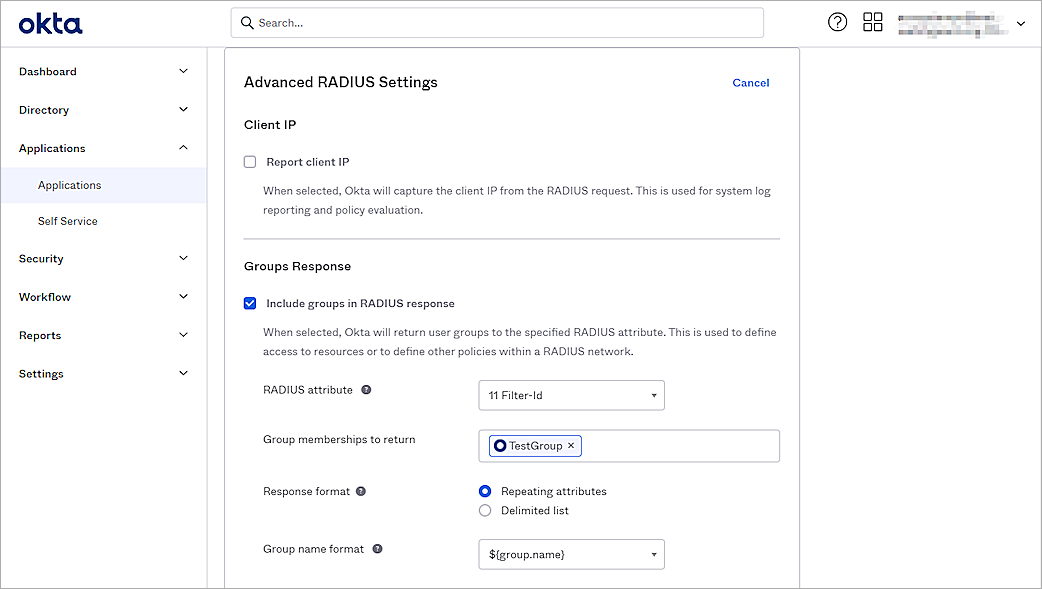Click the Response format help tooltip
Screen dimensions: 1042x589
(360, 491)
